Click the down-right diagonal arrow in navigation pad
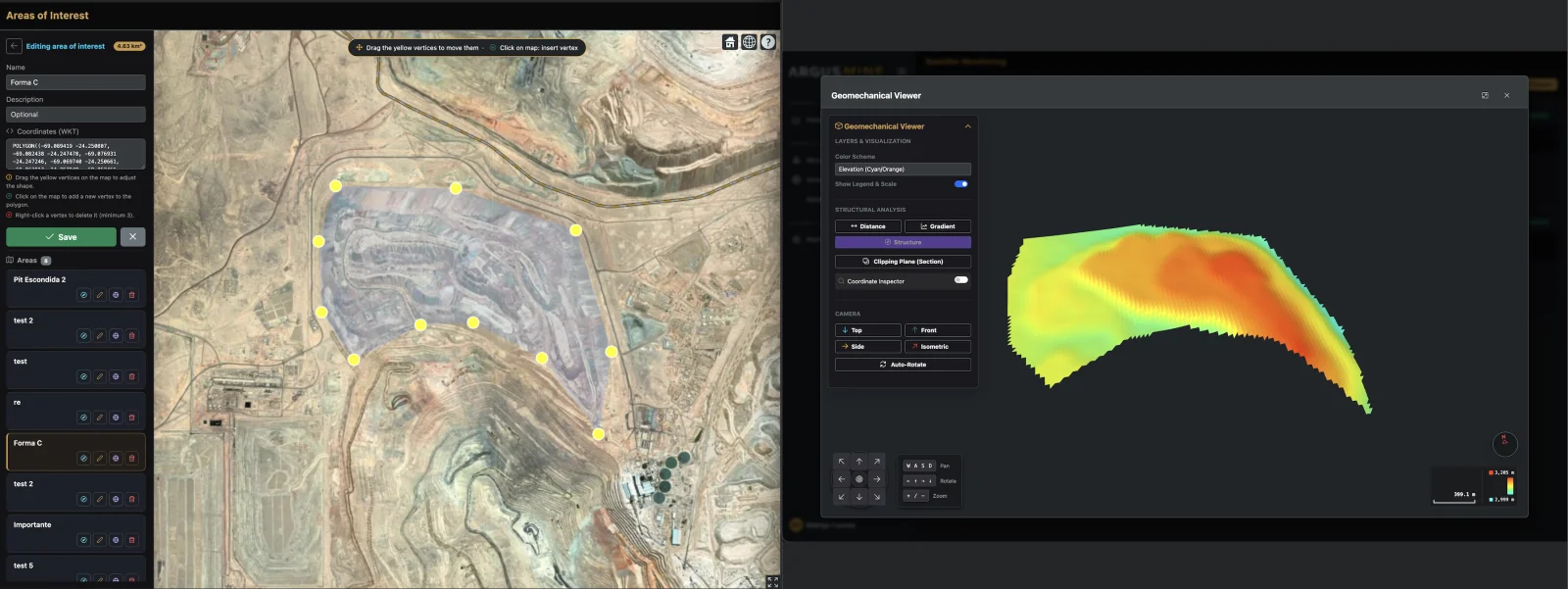This screenshot has width=1568, height=589. click(877, 497)
